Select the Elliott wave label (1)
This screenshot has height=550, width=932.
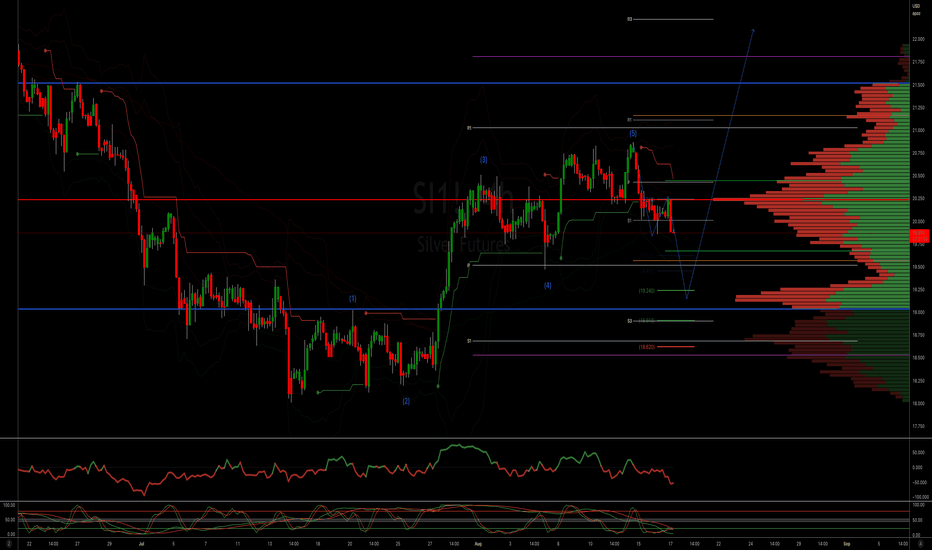[352, 298]
